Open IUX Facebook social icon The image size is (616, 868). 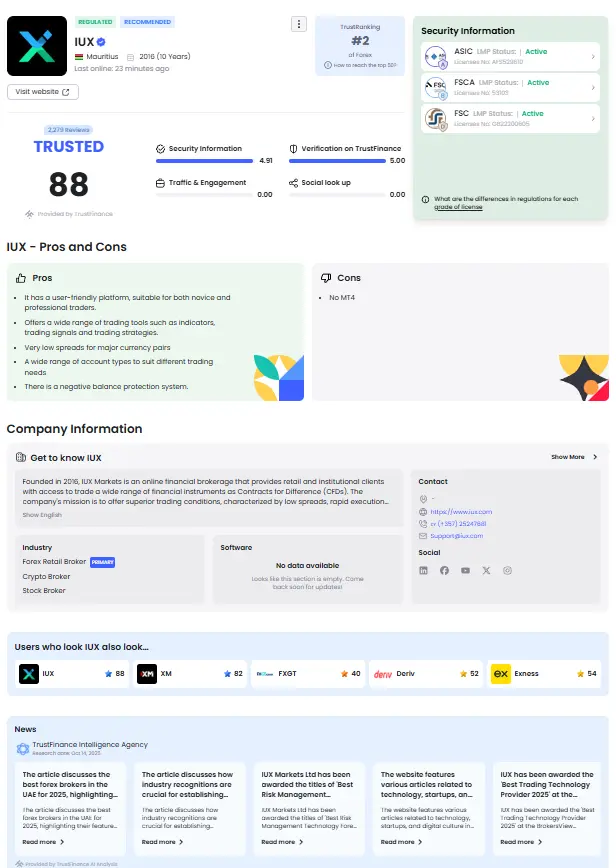(x=444, y=571)
